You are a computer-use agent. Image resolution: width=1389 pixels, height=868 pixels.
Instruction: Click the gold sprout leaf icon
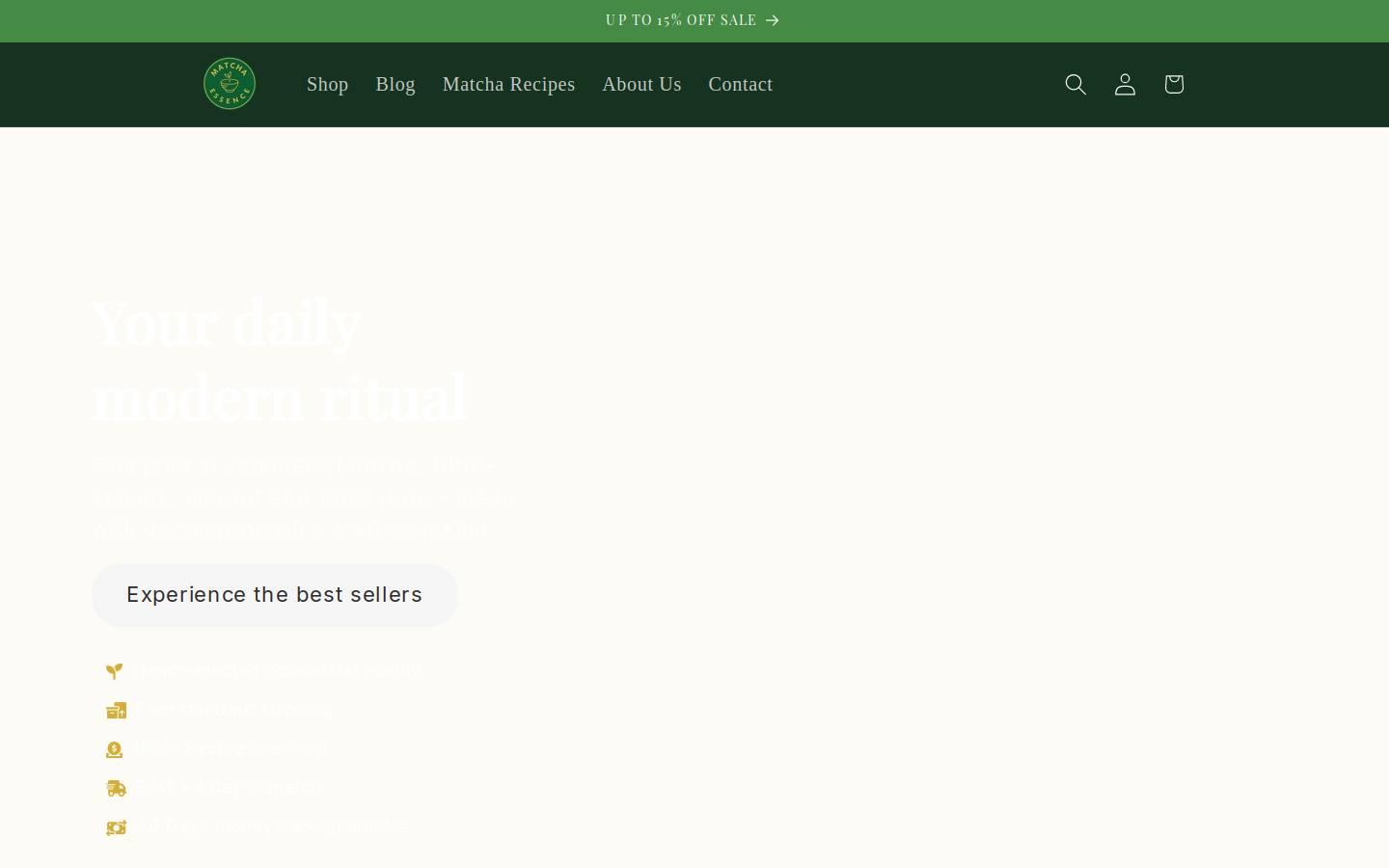(x=115, y=671)
